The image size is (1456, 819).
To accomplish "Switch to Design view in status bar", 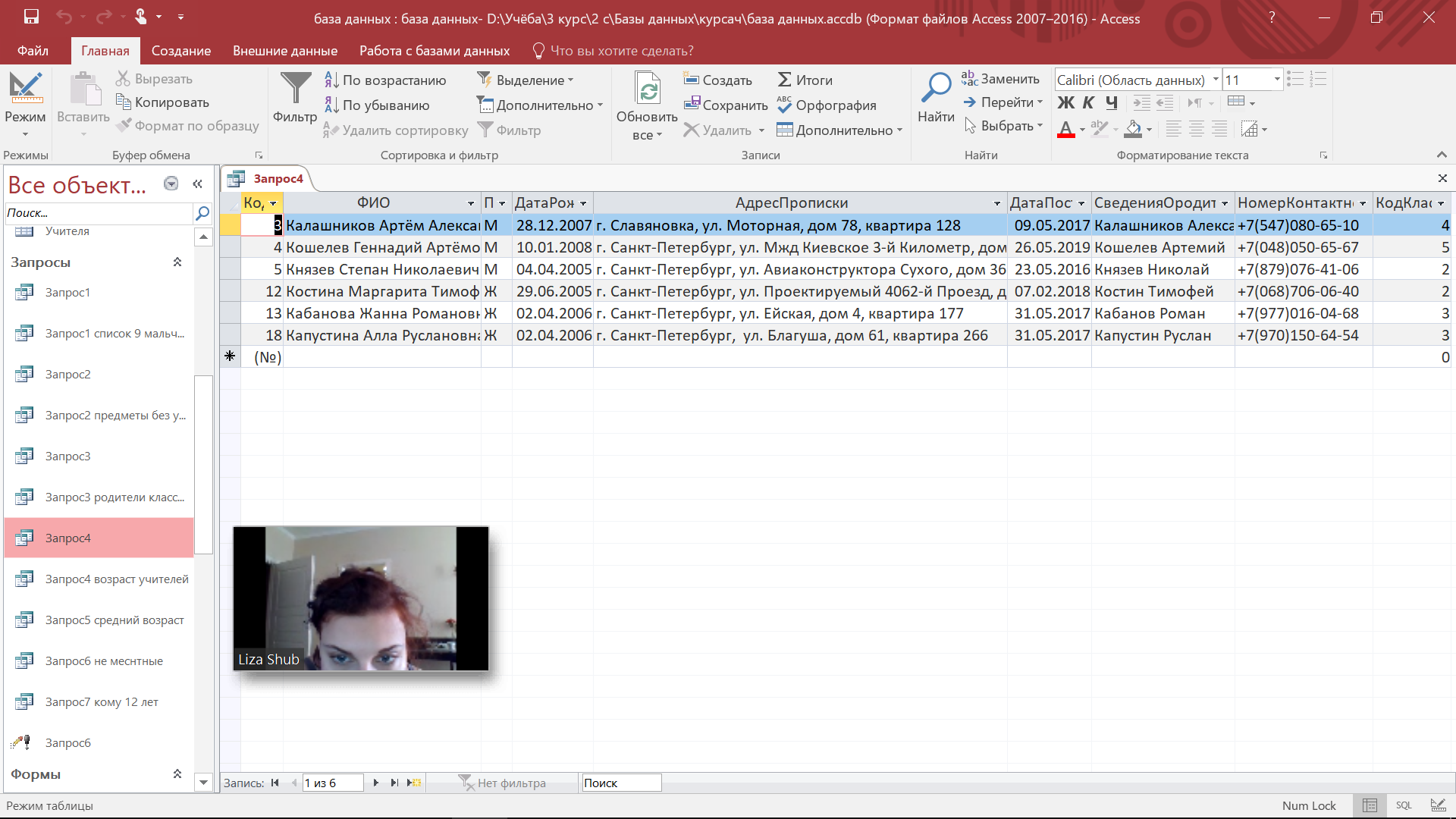I will tap(1438, 805).
